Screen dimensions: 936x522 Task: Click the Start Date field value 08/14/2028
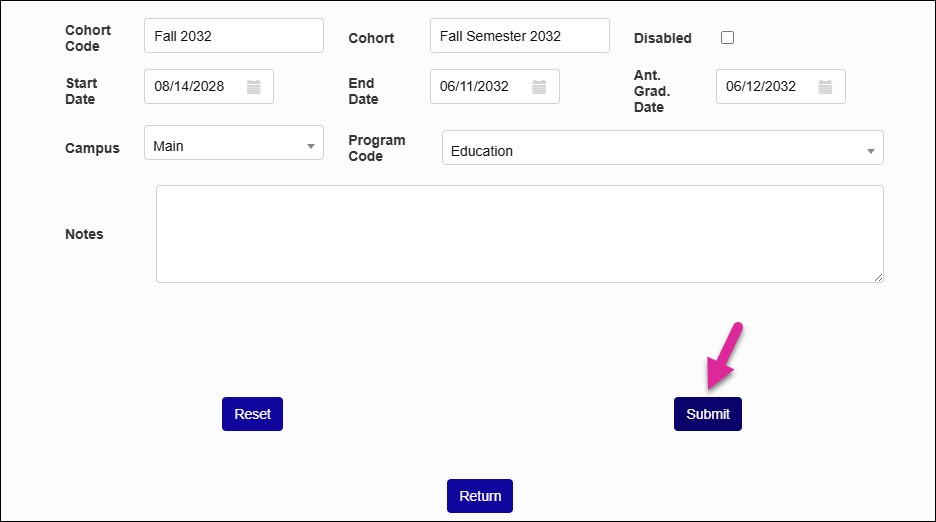point(189,87)
